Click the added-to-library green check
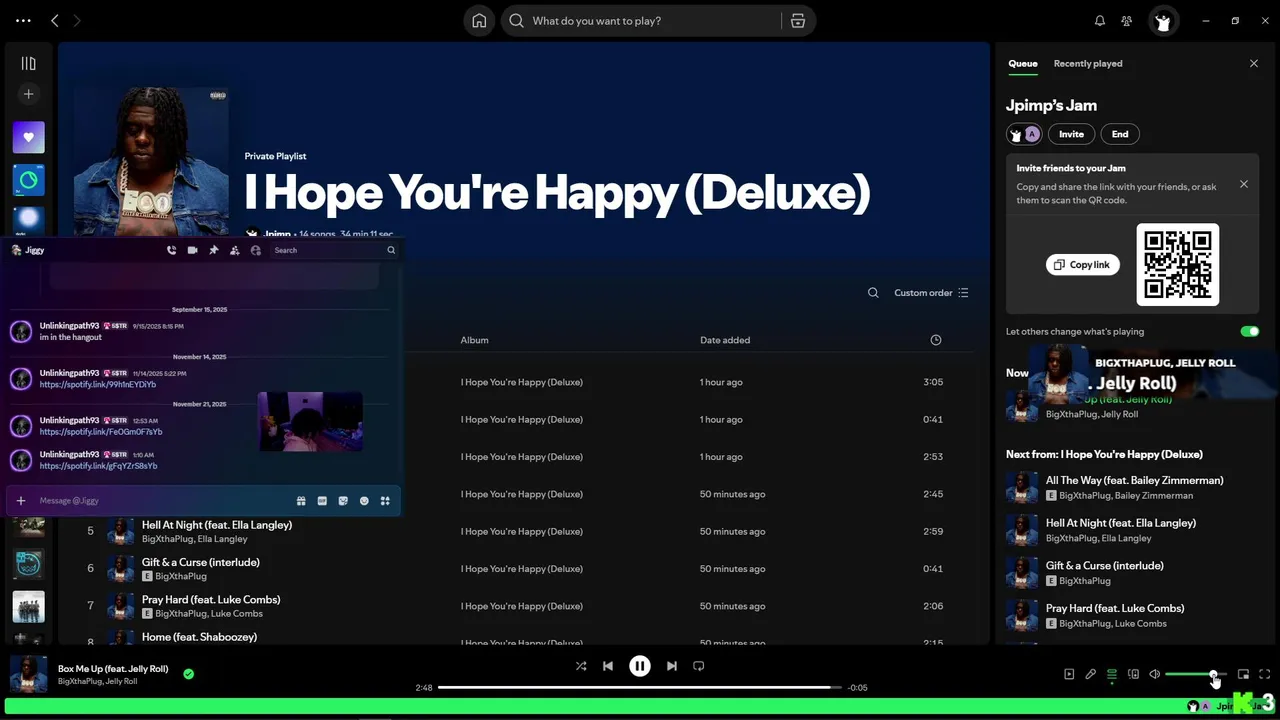Screen dimensions: 1280x720 [188, 674]
